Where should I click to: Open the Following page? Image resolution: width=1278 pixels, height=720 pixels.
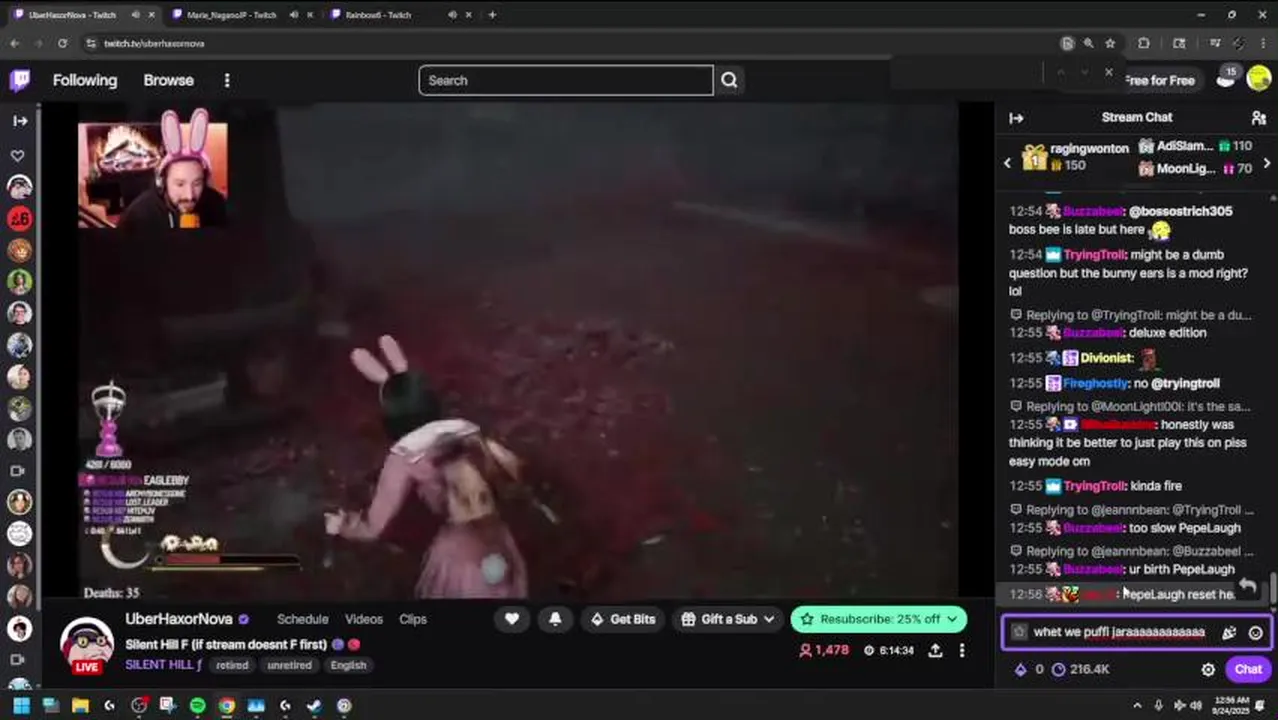point(85,80)
